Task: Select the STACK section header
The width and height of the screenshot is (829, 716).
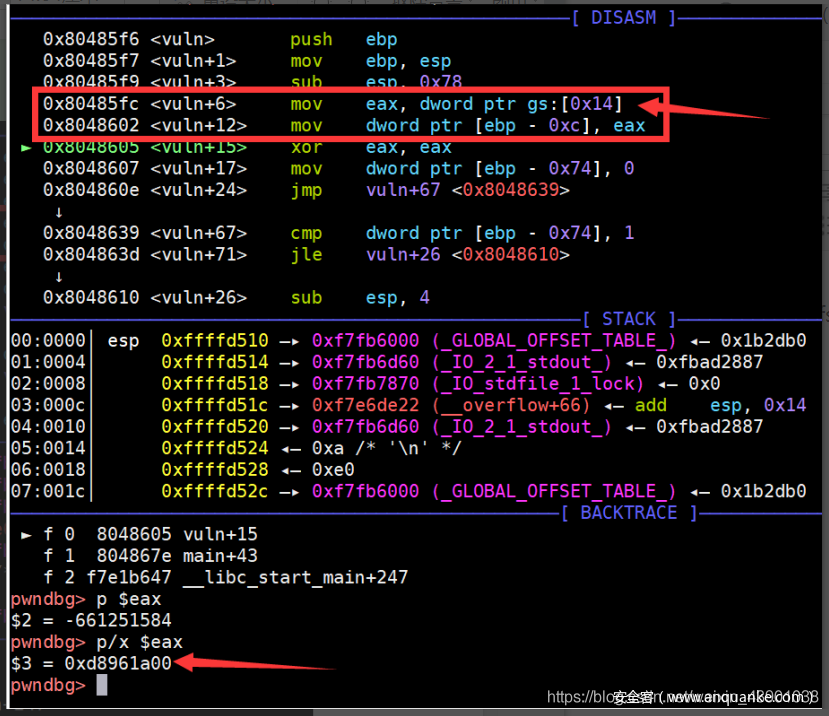Action: (629, 319)
